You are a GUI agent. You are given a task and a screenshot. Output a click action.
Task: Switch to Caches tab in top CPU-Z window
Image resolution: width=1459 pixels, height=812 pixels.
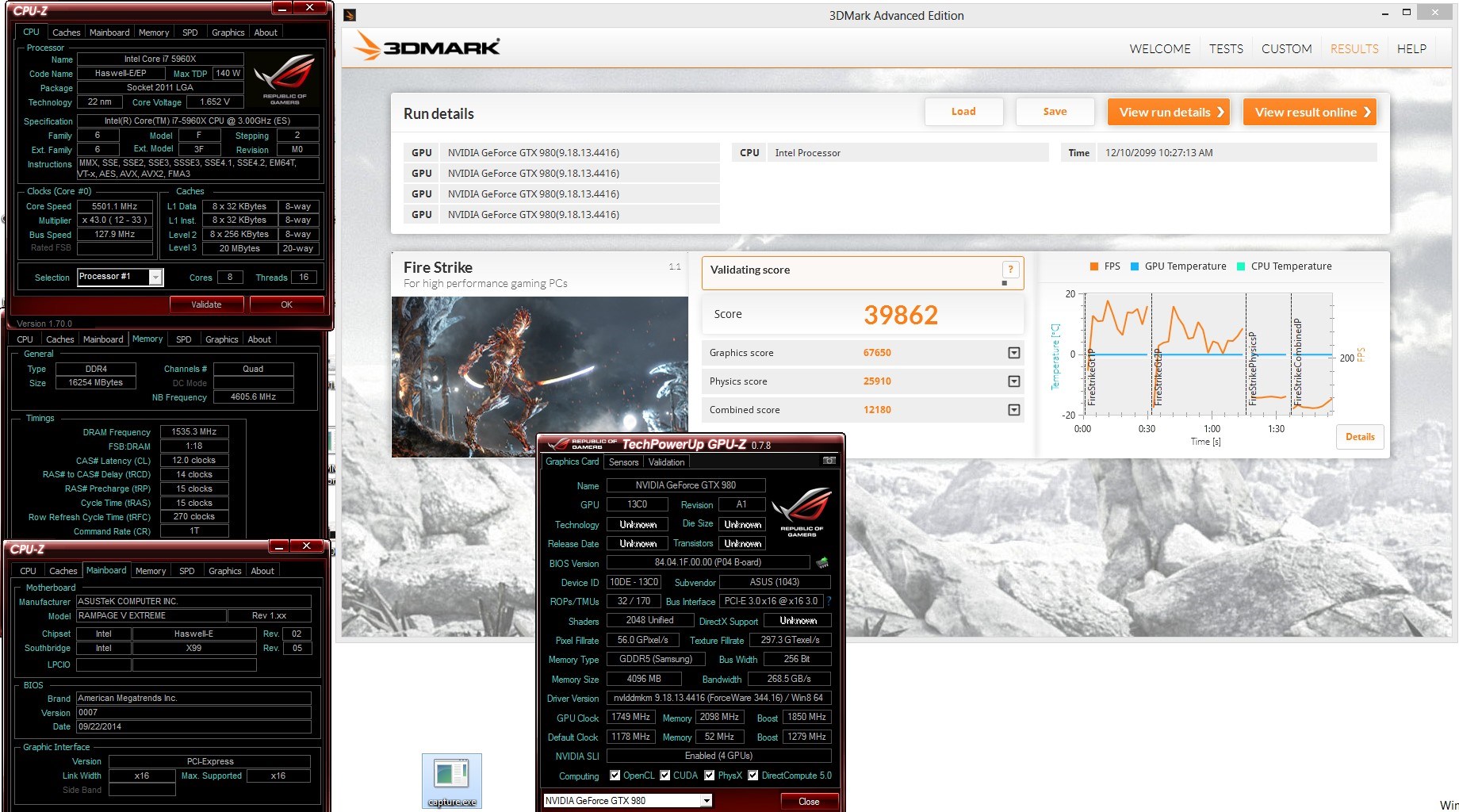coord(66,33)
